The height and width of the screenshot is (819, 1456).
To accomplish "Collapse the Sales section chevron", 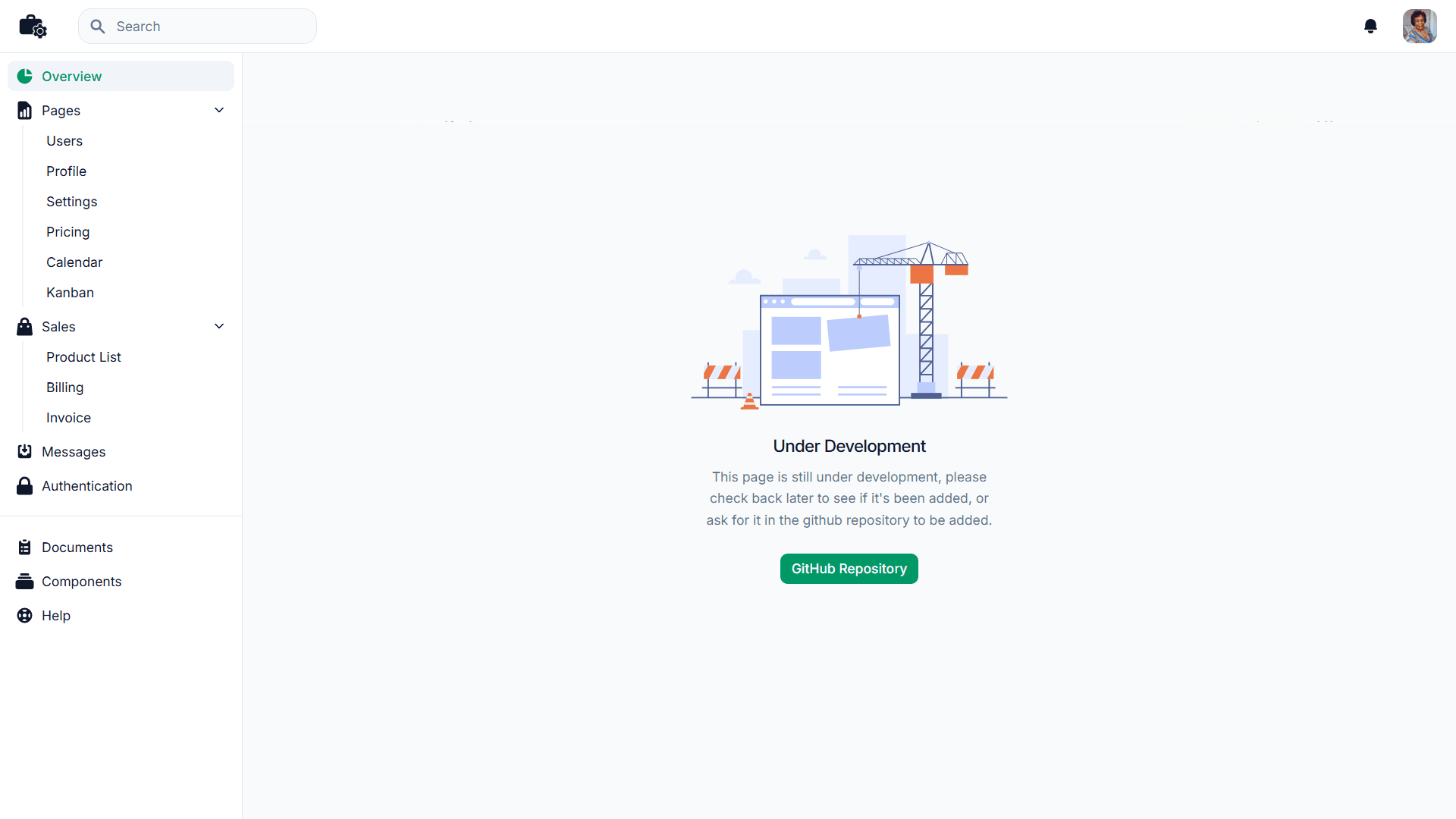I will pos(219,327).
